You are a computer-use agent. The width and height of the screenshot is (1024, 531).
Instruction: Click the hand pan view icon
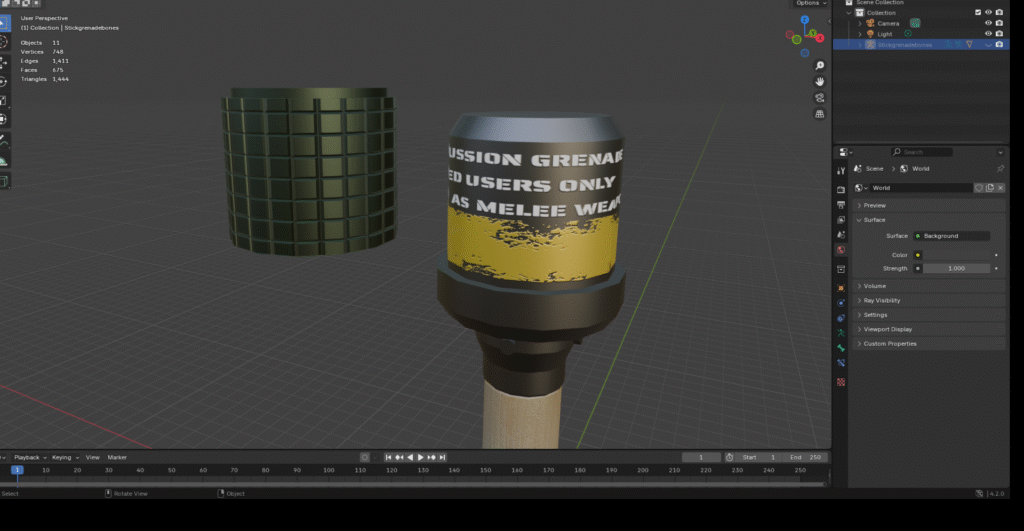pyautogui.click(x=820, y=81)
